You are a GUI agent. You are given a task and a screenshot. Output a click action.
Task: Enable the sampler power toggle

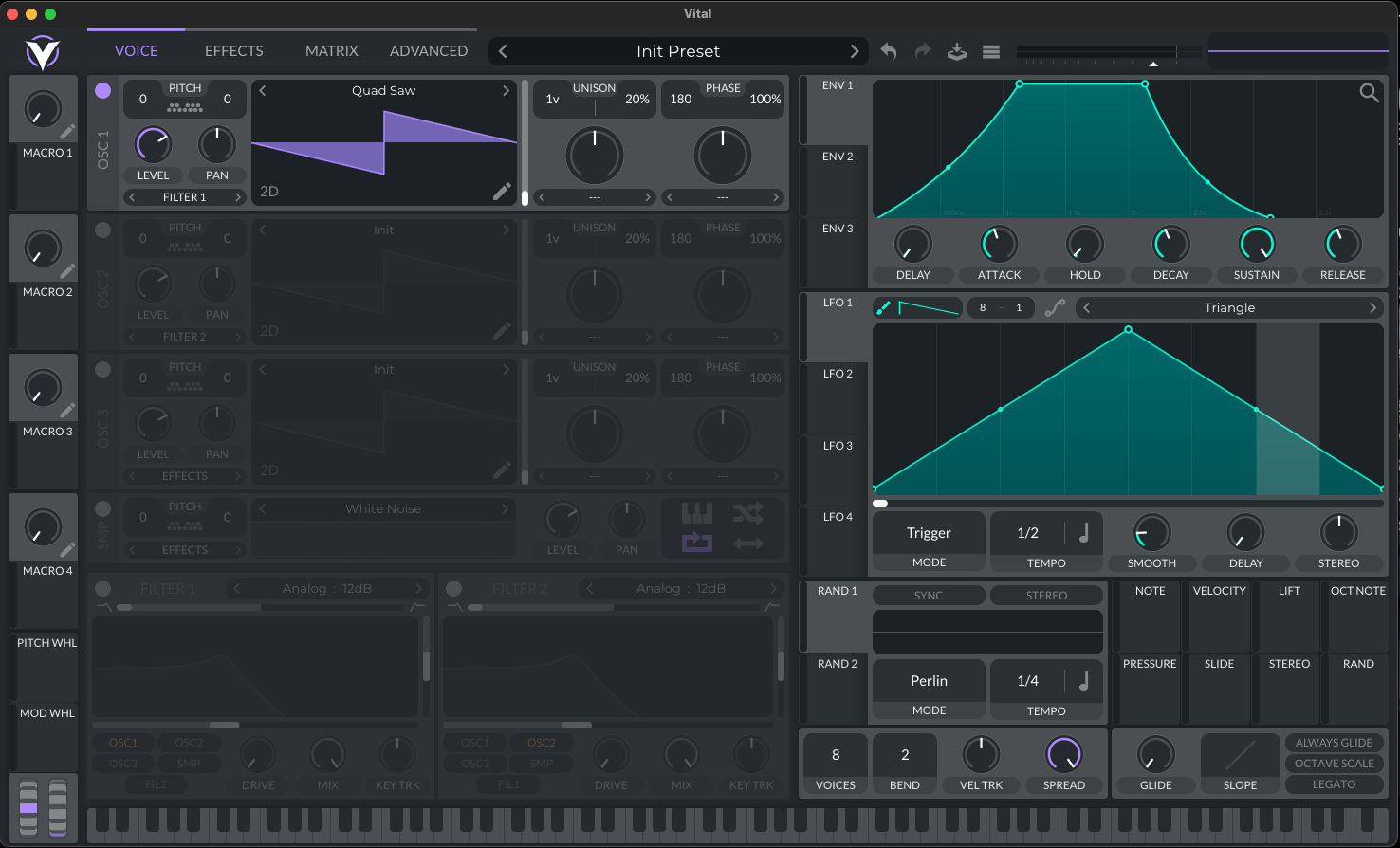(x=103, y=508)
